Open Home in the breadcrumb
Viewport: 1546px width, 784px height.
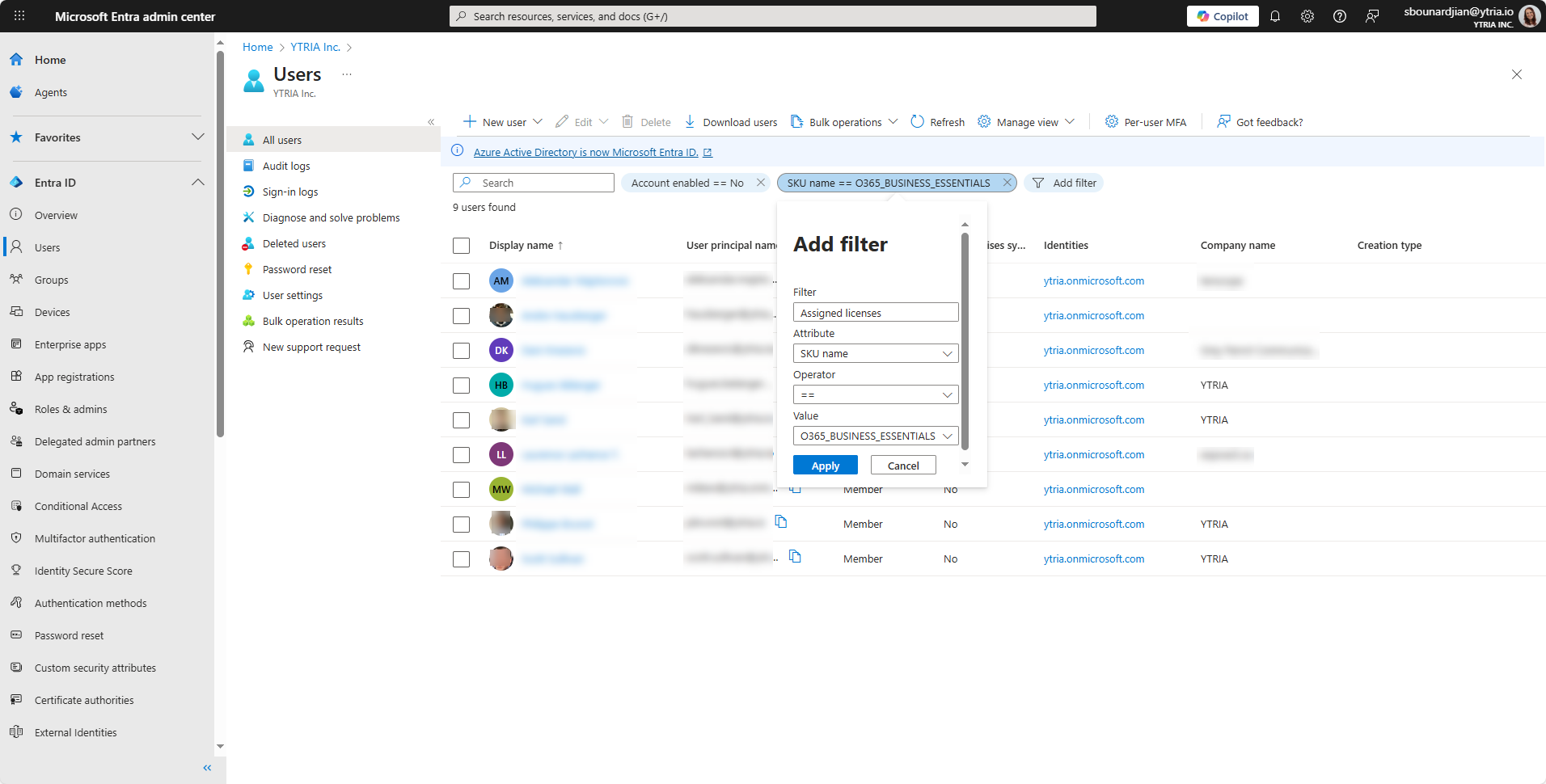click(258, 47)
